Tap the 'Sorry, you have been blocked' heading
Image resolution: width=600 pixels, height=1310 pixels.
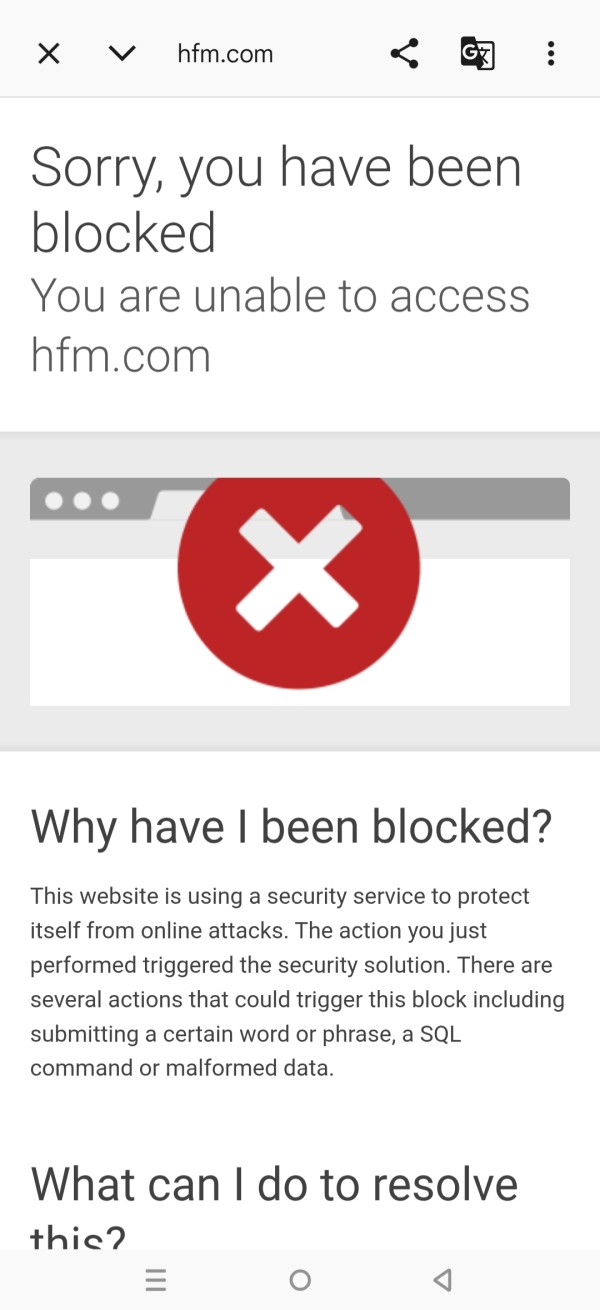point(276,199)
